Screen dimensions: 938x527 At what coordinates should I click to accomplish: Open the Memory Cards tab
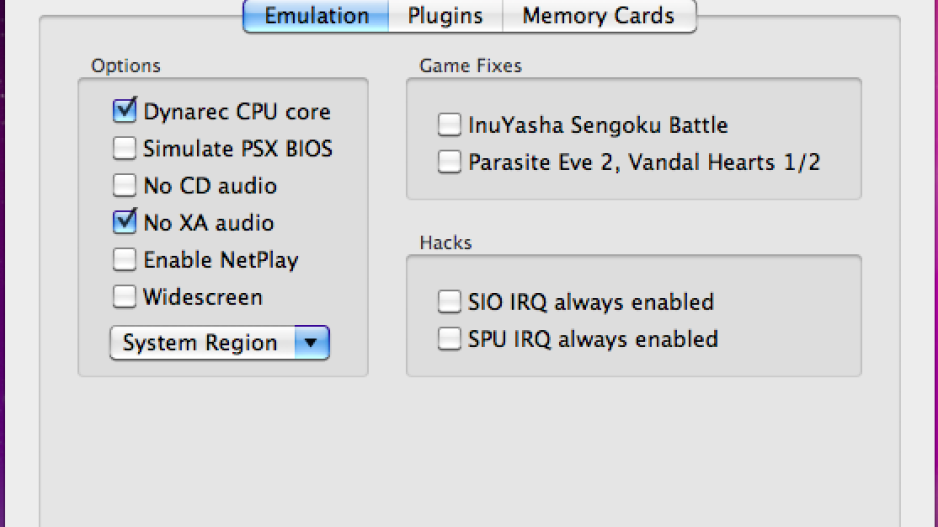tap(599, 16)
